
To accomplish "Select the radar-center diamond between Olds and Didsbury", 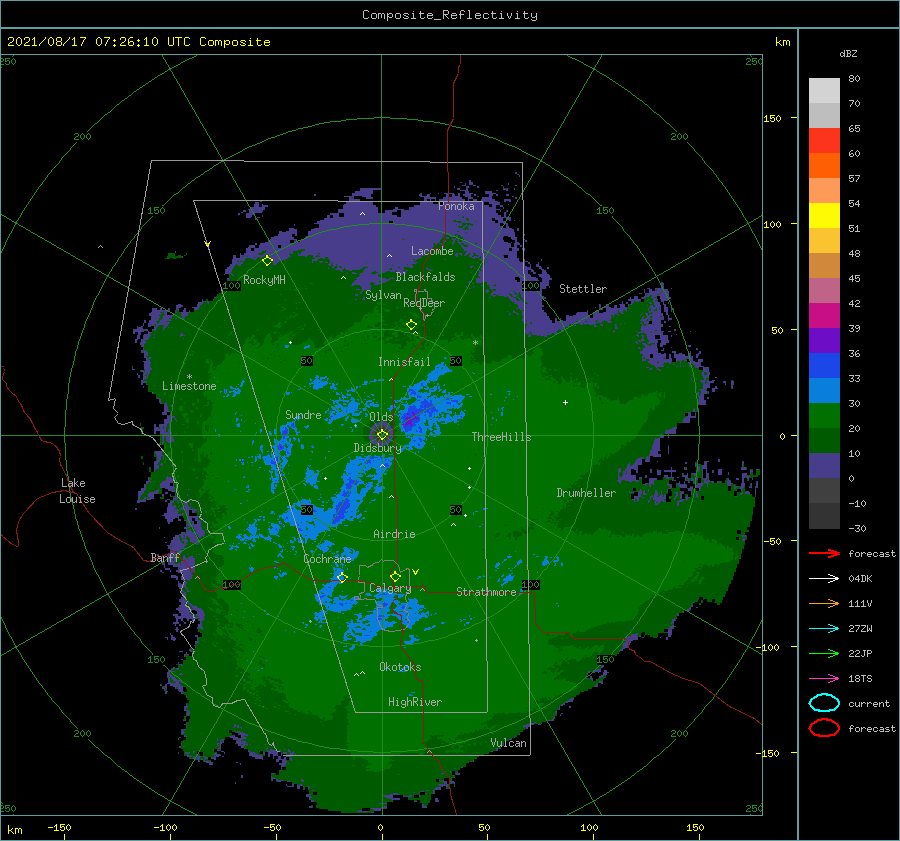I will tap(382, 435).
